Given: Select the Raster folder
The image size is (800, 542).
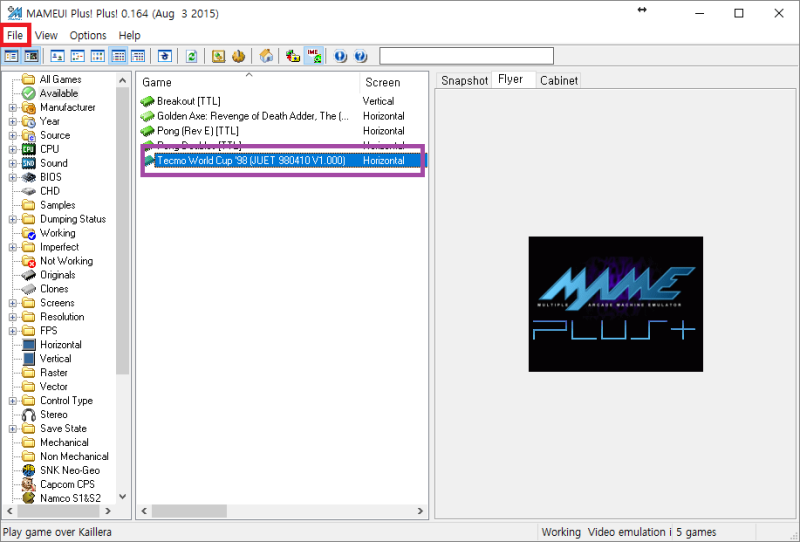Looking at the screenshot, I should click(54, 373).
